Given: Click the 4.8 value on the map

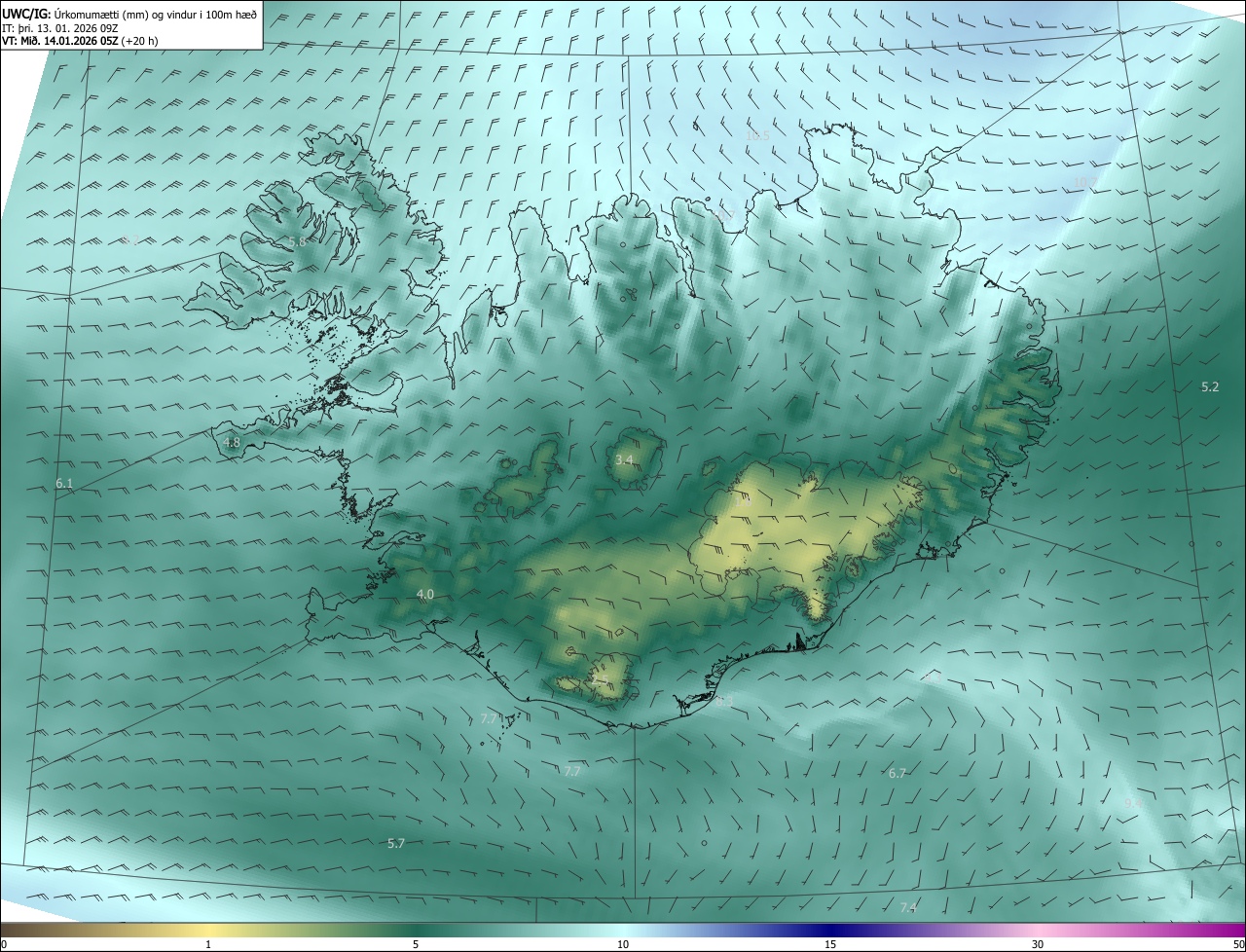Looking at the screenshot, I should coord(232,442).
